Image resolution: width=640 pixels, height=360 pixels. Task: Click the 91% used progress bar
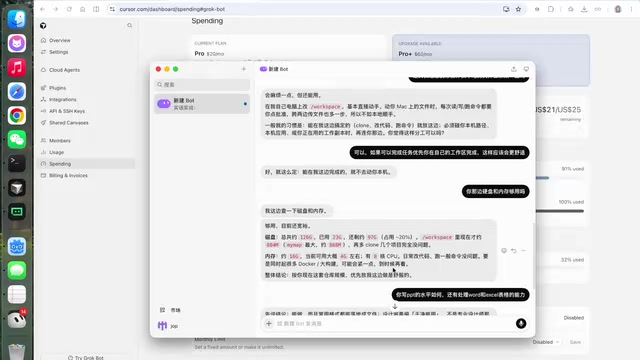coord(560,178)
